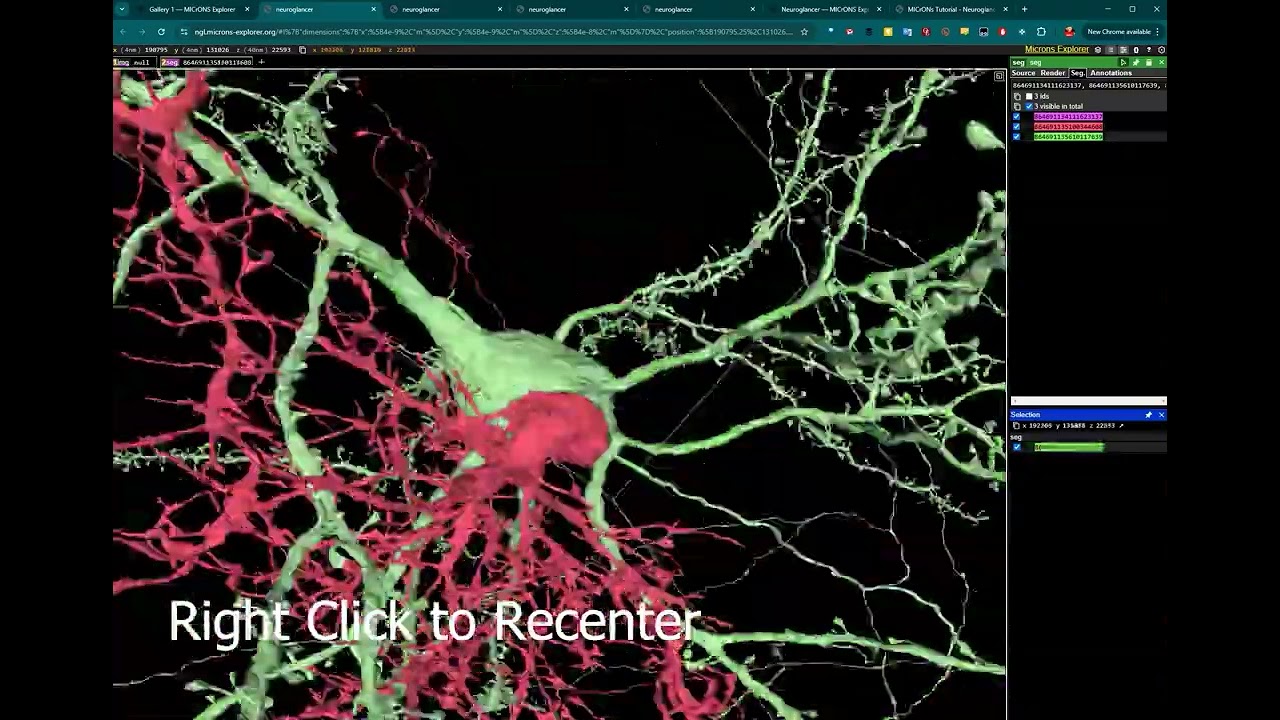Click the help question mark icon
The width and height of the screenshot is (1280, 720).
pyautogui.click(x=1148, y=50)
